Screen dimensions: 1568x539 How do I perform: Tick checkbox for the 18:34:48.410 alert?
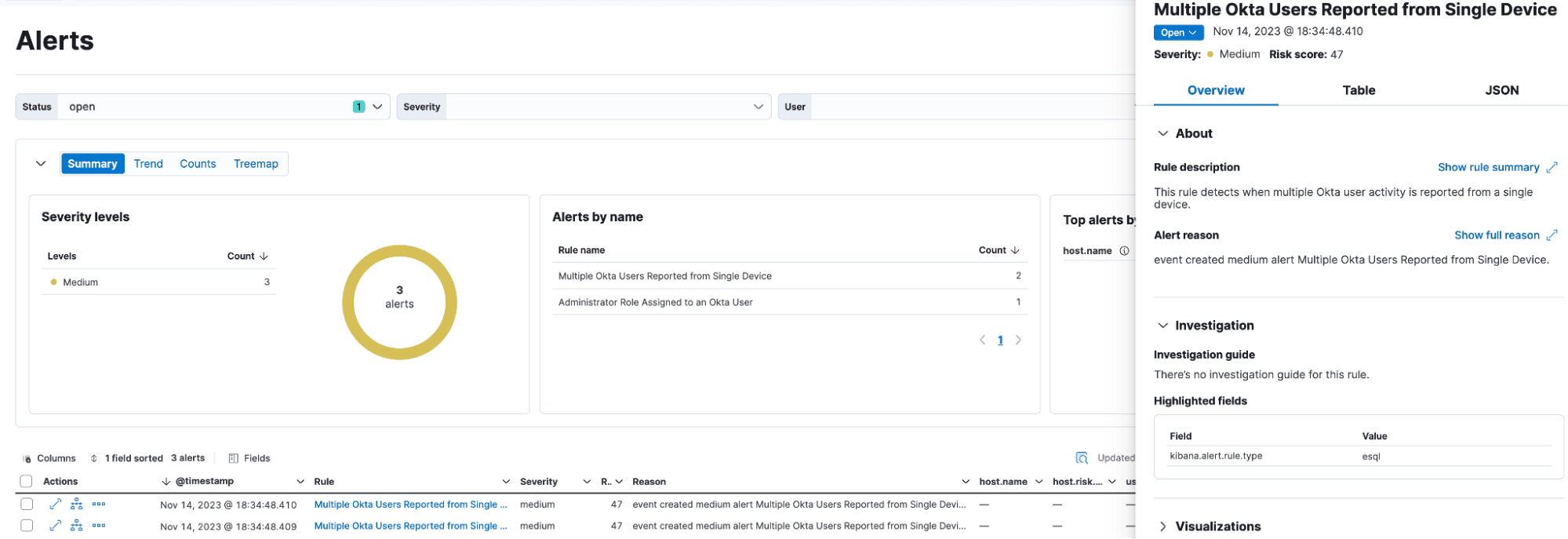[27, 504]
